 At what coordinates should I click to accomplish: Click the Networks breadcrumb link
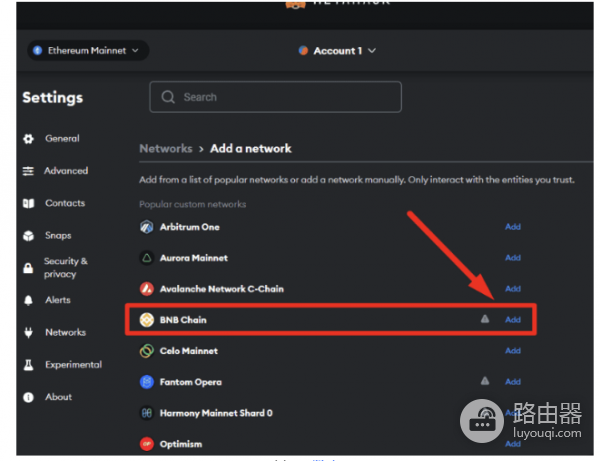click(165, 148)
